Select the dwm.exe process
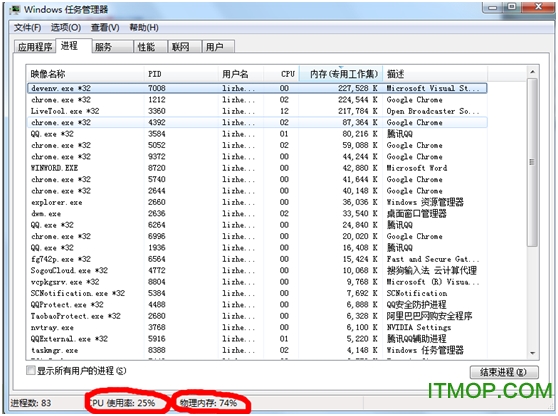Image resolution: width=558 pixels, height=416 pixels. [257, 214]
